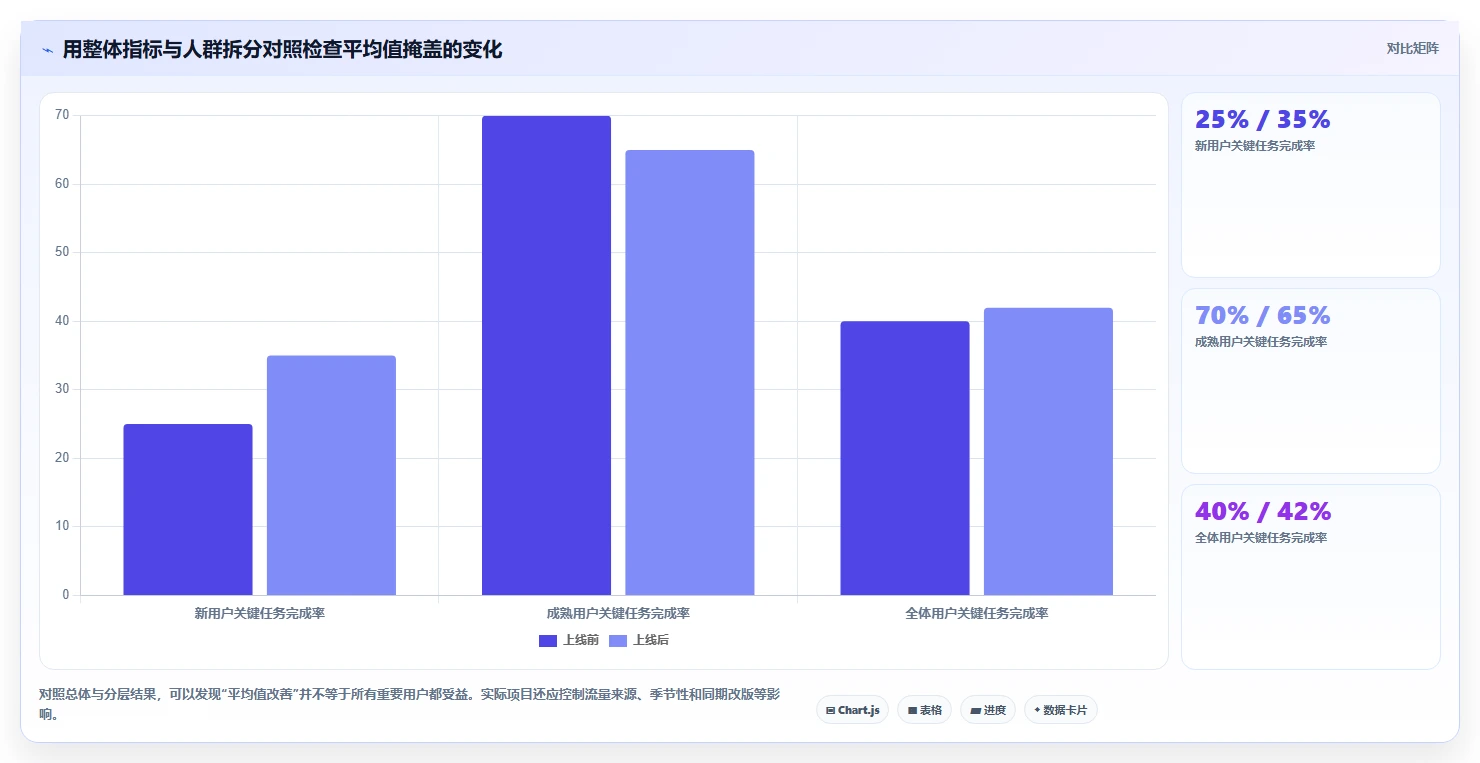
Task: Click the y-axis tick label 30
Action: [x=62, y=389]
